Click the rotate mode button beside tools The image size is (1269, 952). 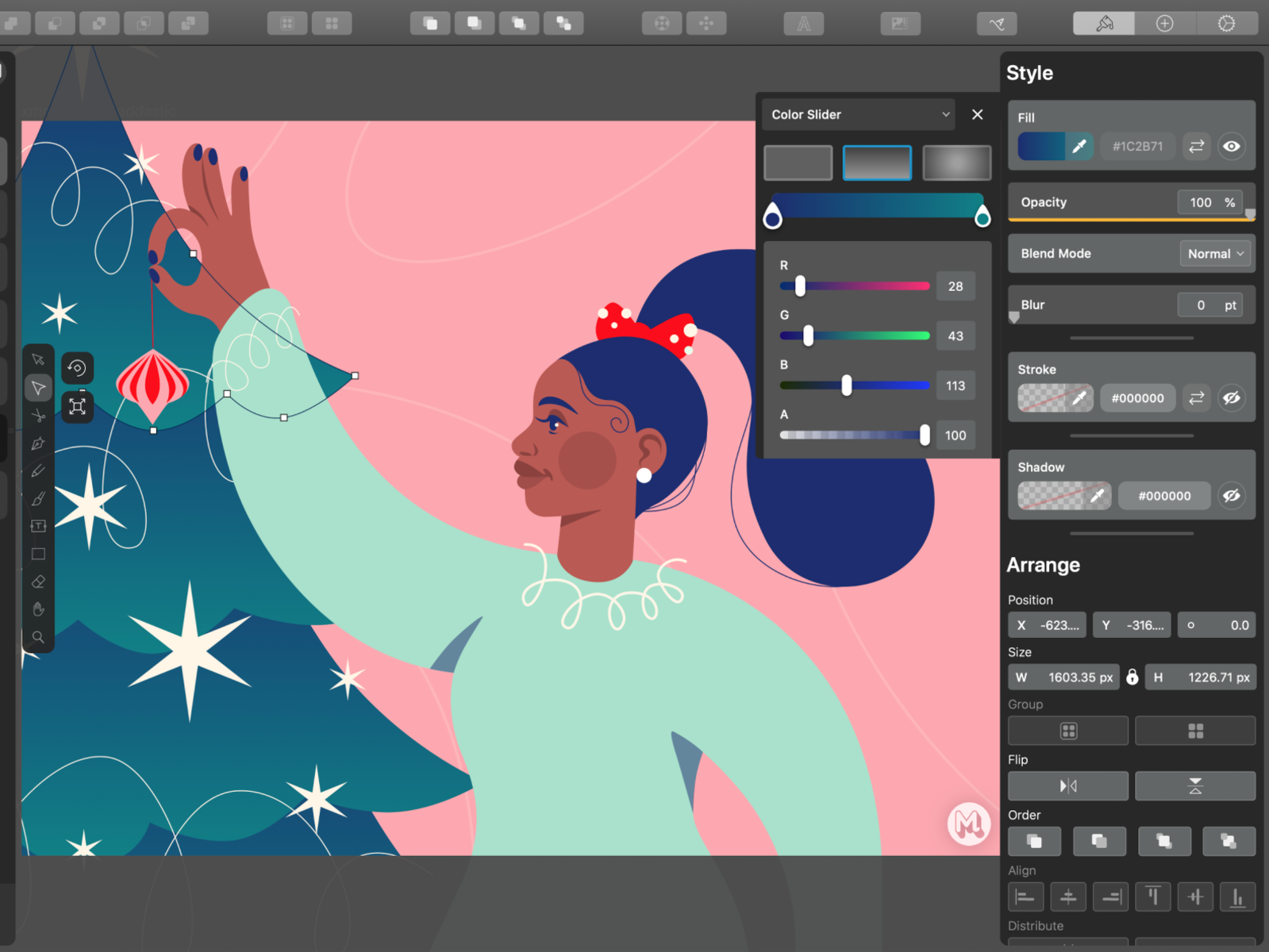77,368
